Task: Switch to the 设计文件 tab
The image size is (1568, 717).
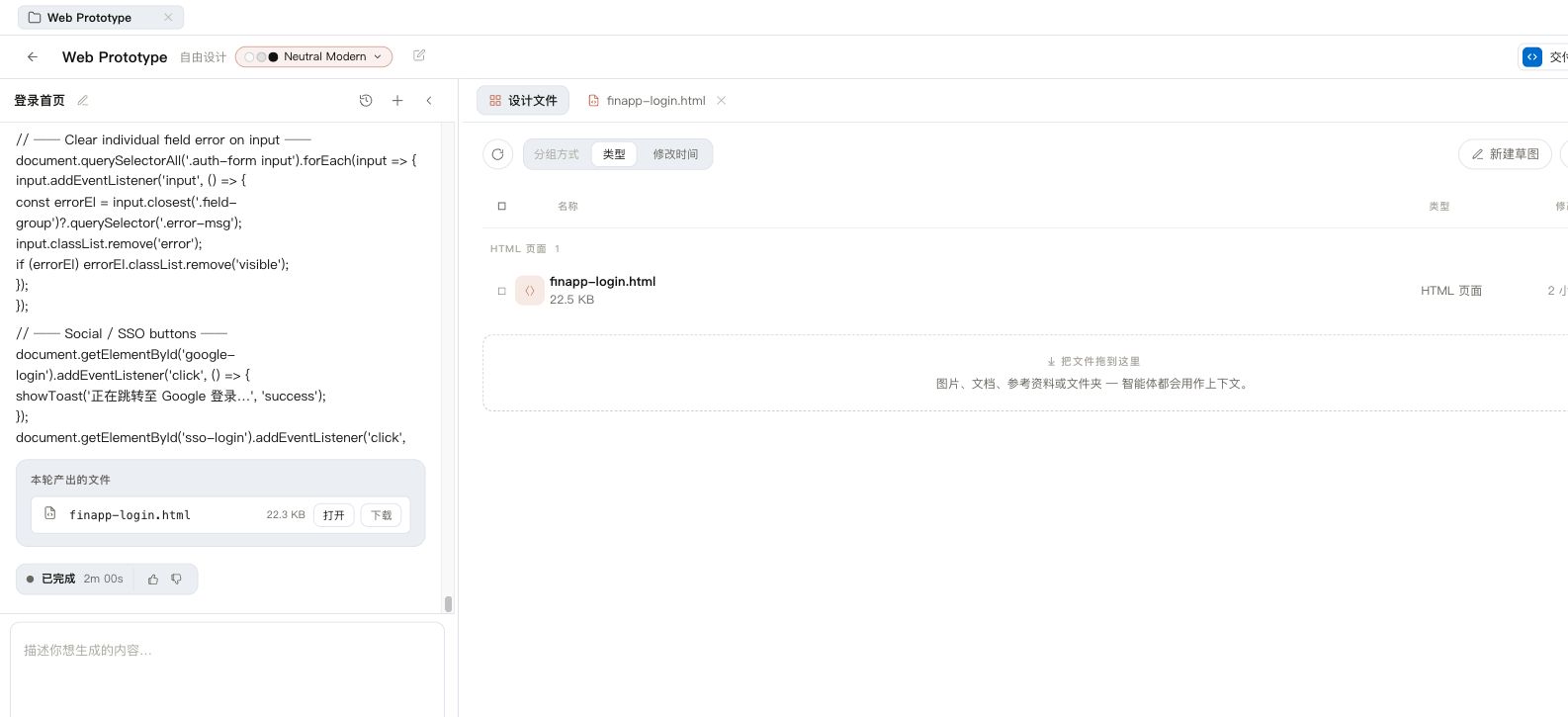Action: [523, 100]
